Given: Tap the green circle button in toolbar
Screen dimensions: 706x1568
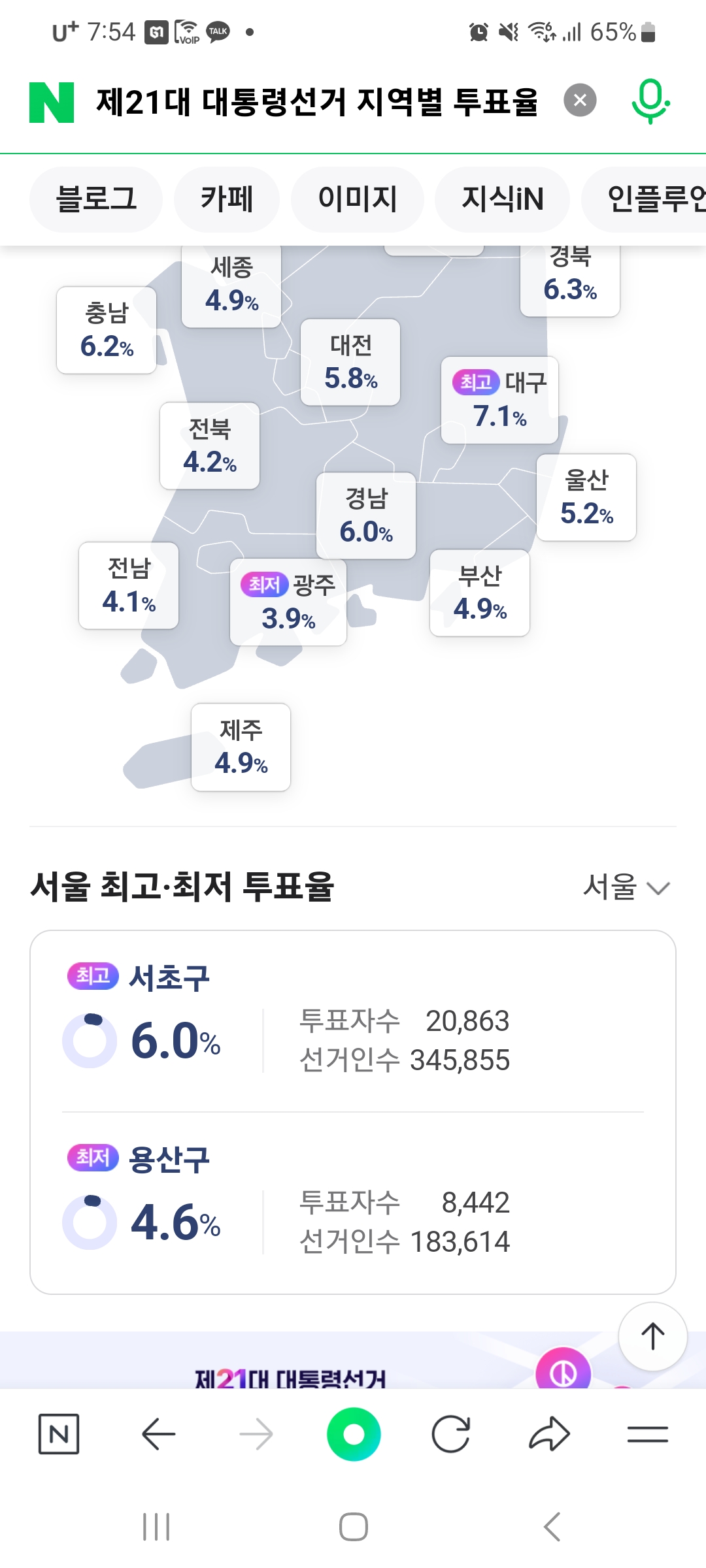Looking at the screenshot, I should click(x=354, y=1434).
